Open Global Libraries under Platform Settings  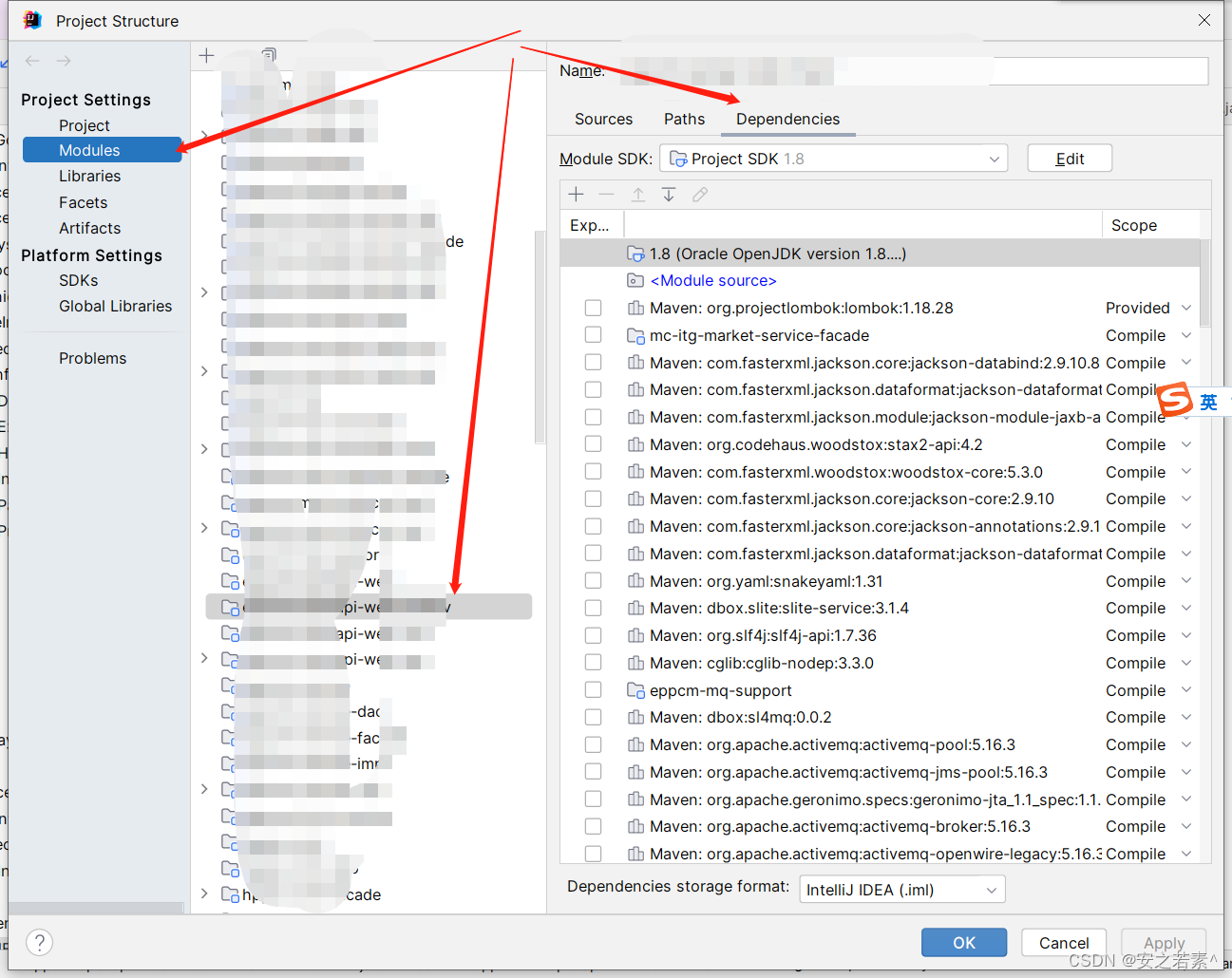click(x=116, y=306)
